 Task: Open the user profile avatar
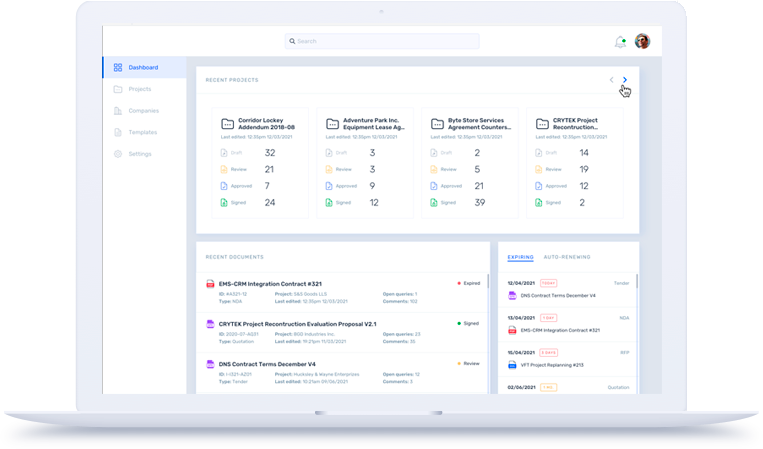(642, 42)
